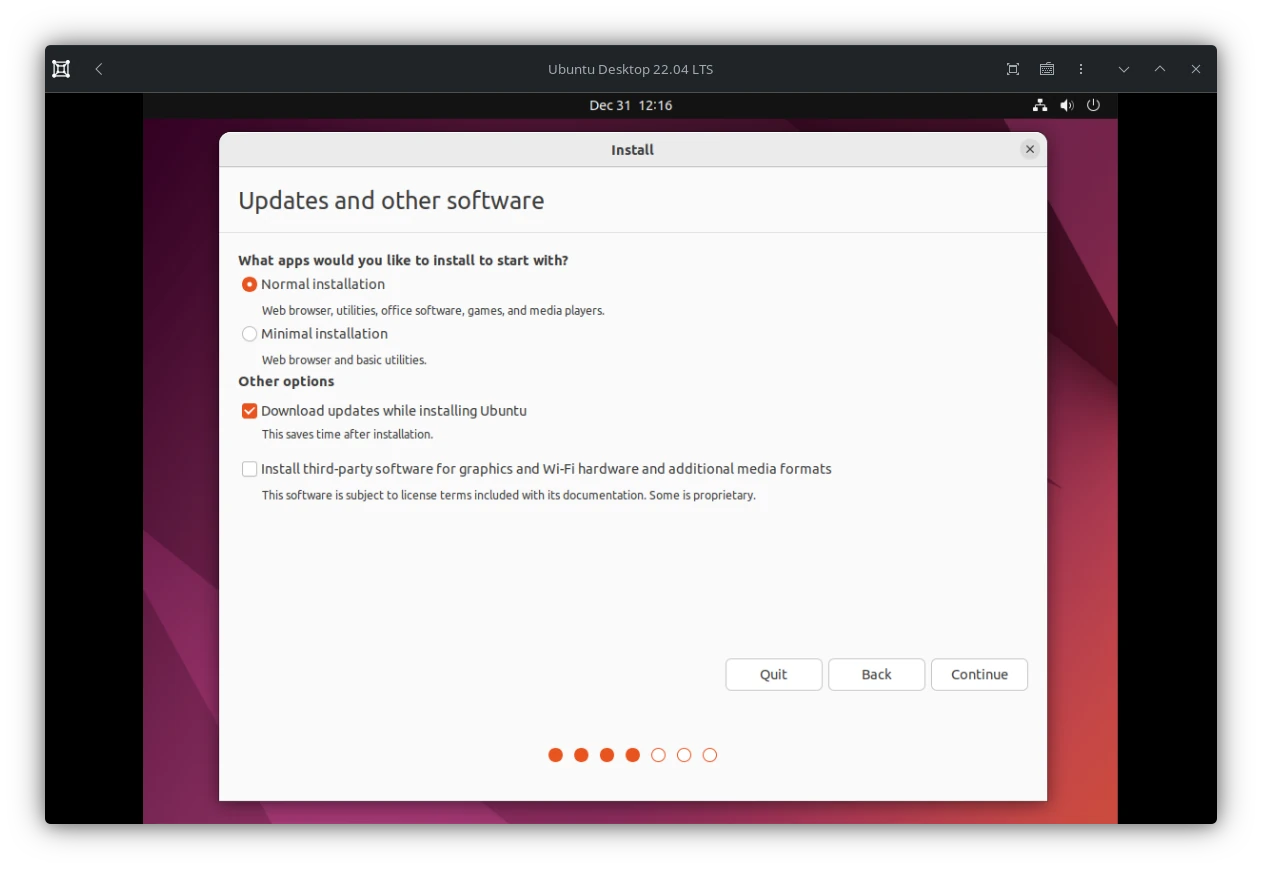
Task: Select the Normal installation radio button
Action: pyautogui.click(x=249, y=284)
